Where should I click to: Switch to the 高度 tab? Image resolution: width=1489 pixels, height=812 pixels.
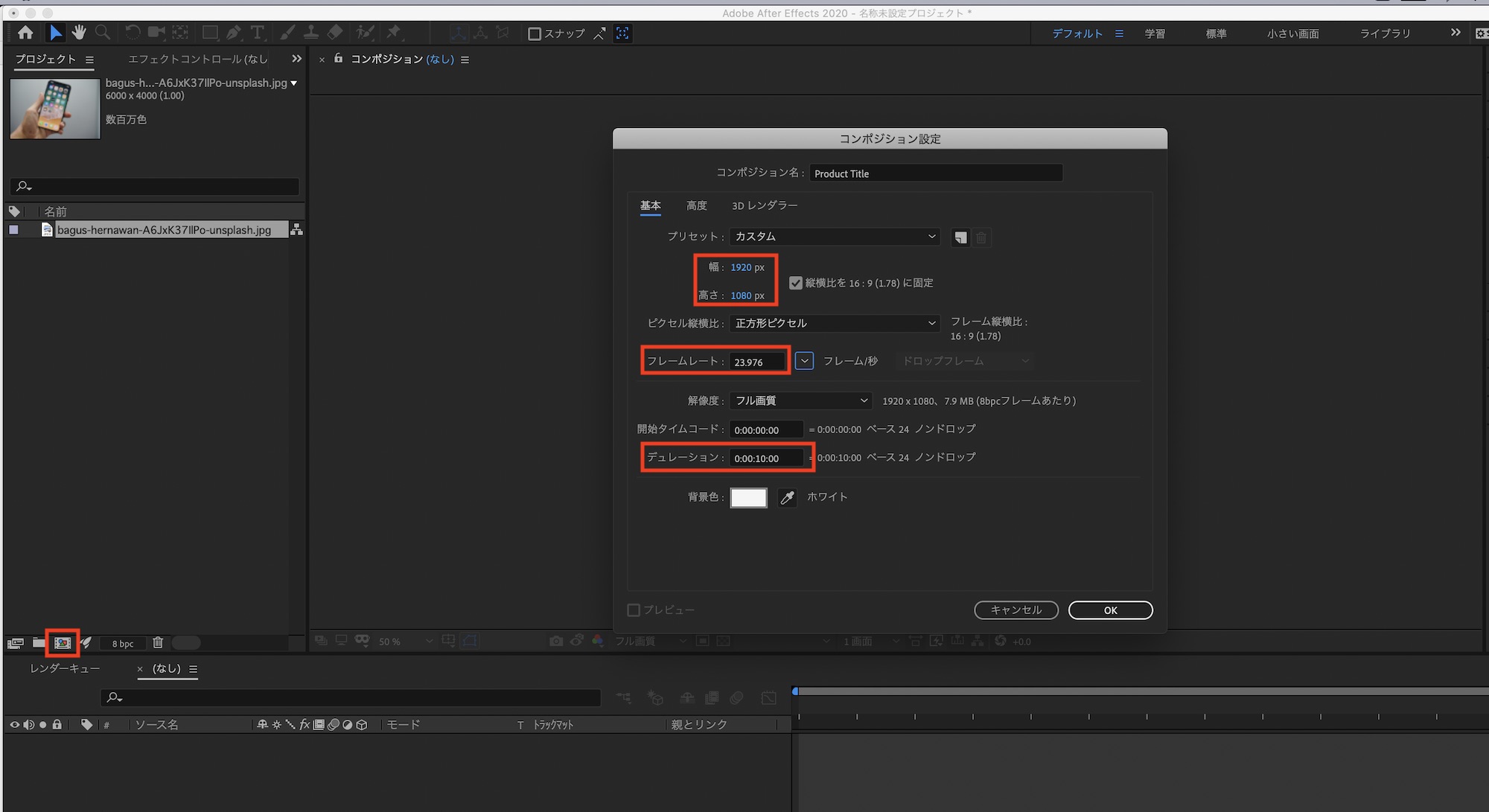tap(696, 205)
